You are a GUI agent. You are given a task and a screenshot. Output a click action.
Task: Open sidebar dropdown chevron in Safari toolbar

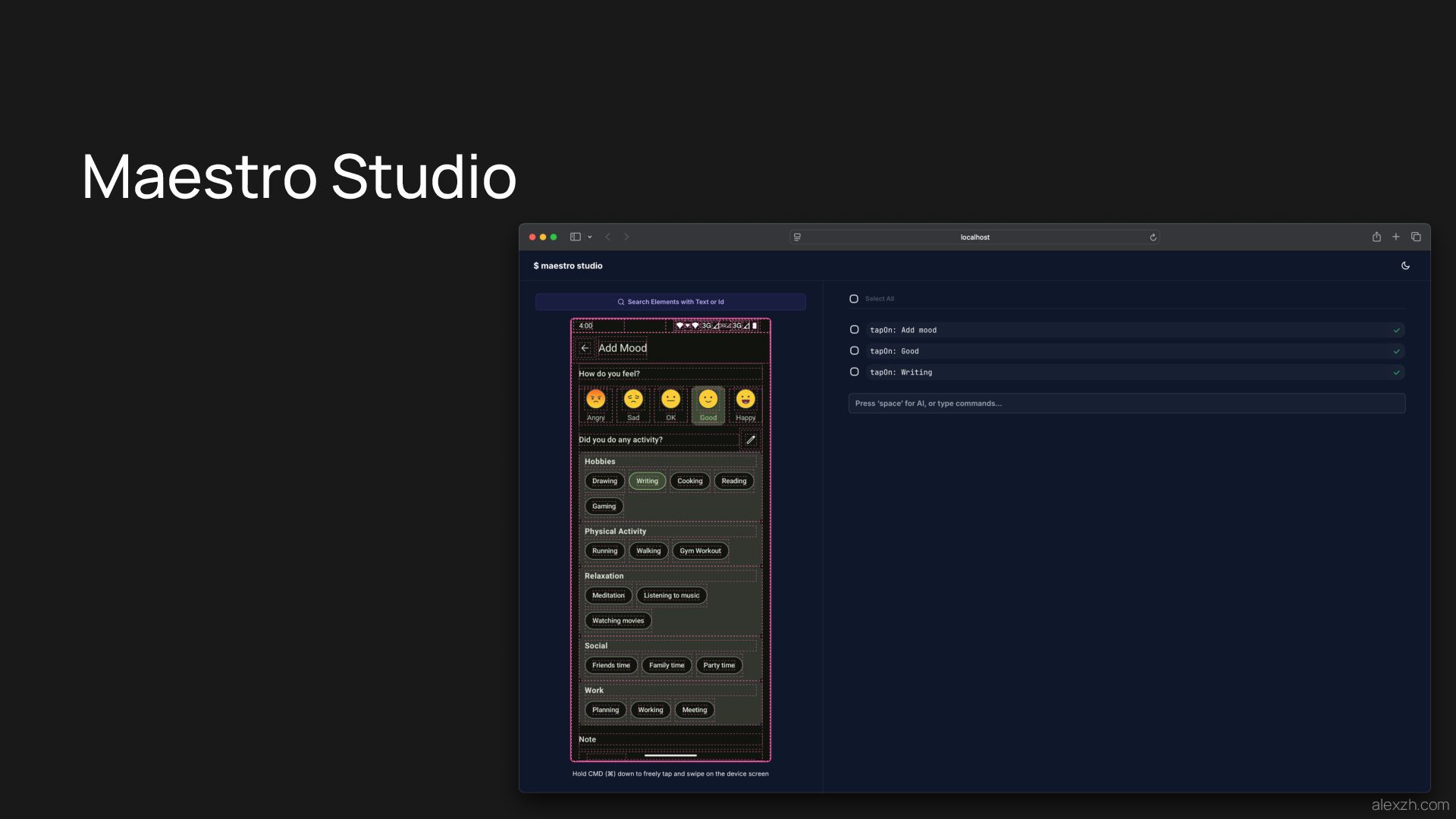(590, 237)
